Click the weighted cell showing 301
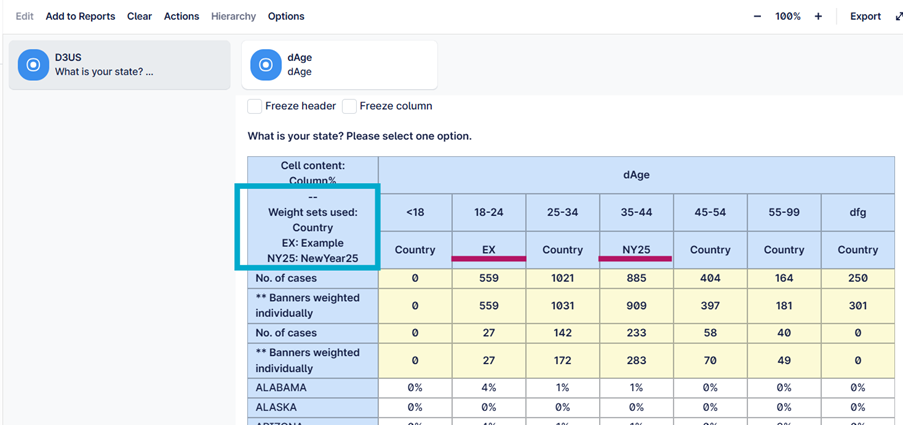This screenshot has height=425, width=903. click(x=858, y=306)
